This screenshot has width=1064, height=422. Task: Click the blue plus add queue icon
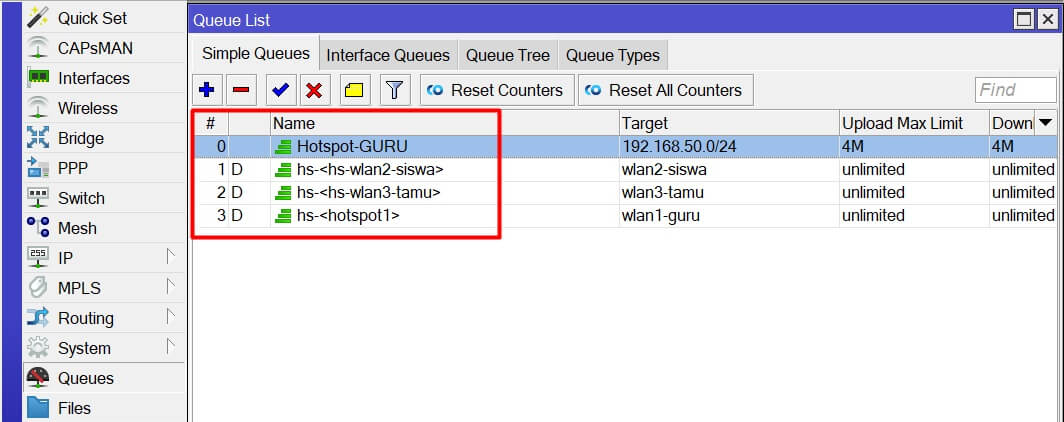pos(207,90)
